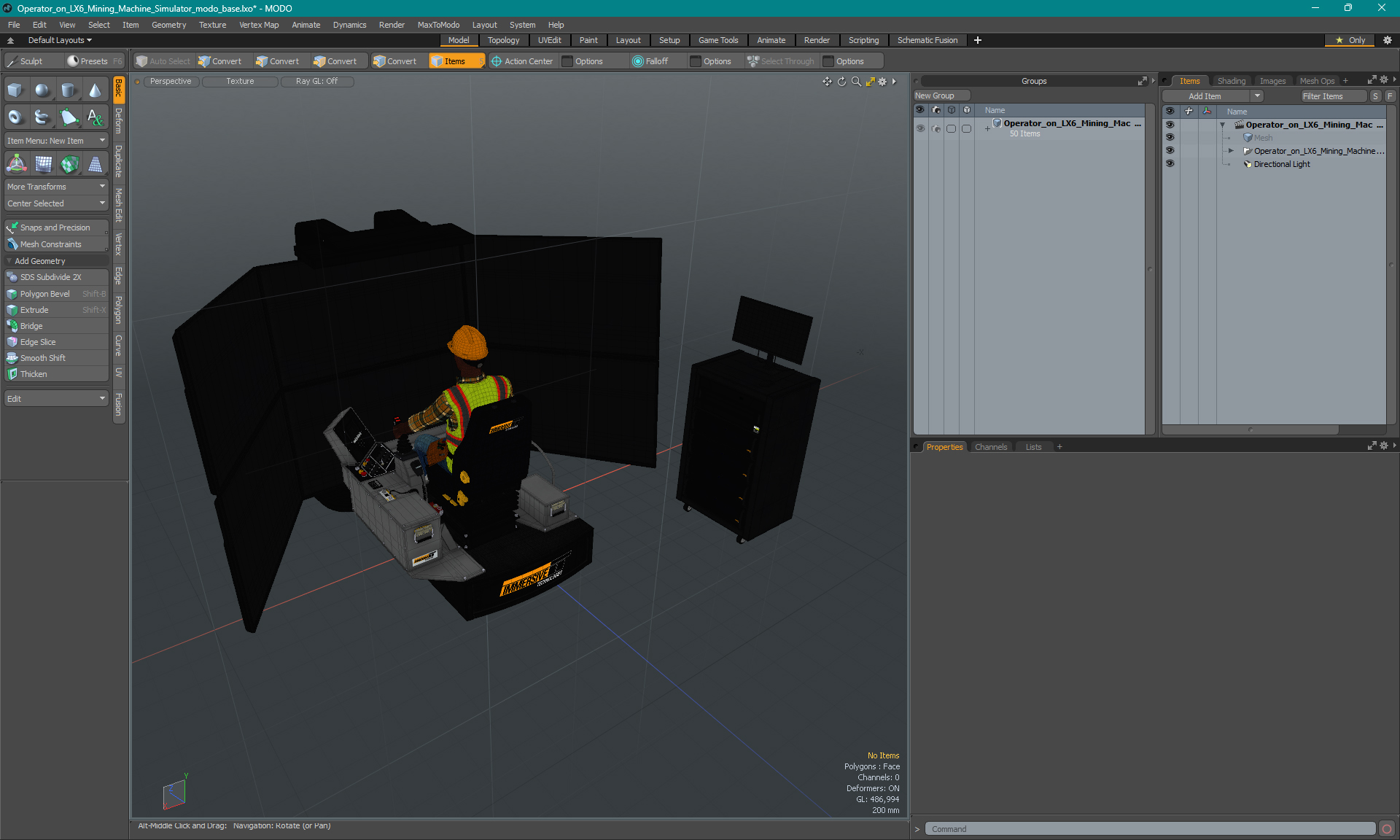
Task: Open the Center Selected dropdown
Action: point(56,203)
